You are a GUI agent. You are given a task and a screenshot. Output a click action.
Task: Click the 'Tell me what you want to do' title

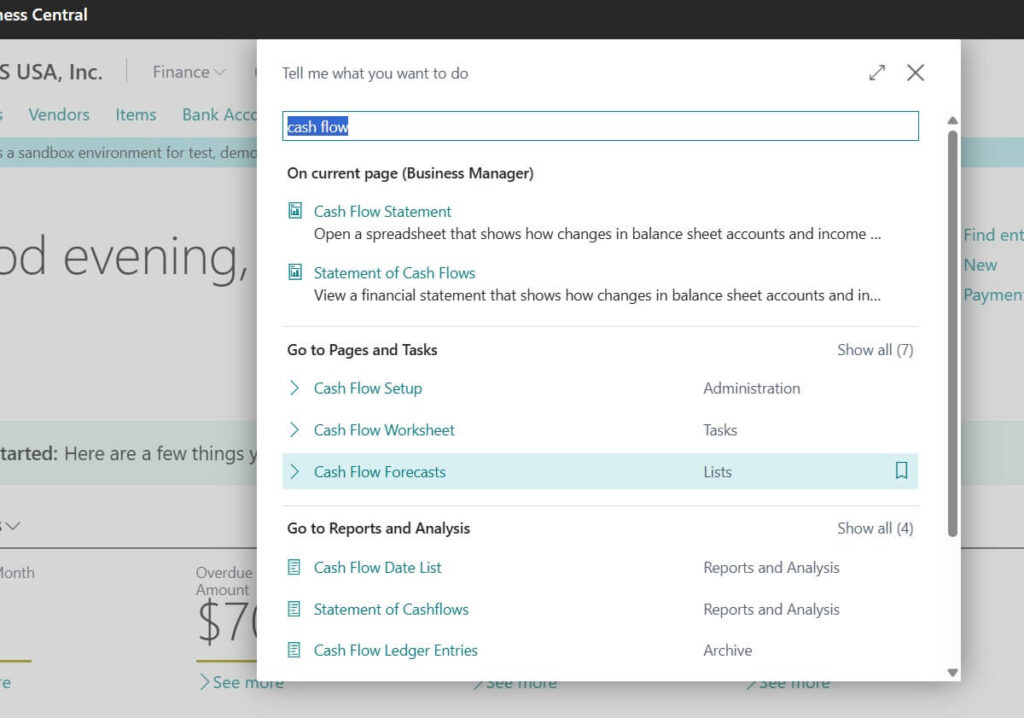375,73
